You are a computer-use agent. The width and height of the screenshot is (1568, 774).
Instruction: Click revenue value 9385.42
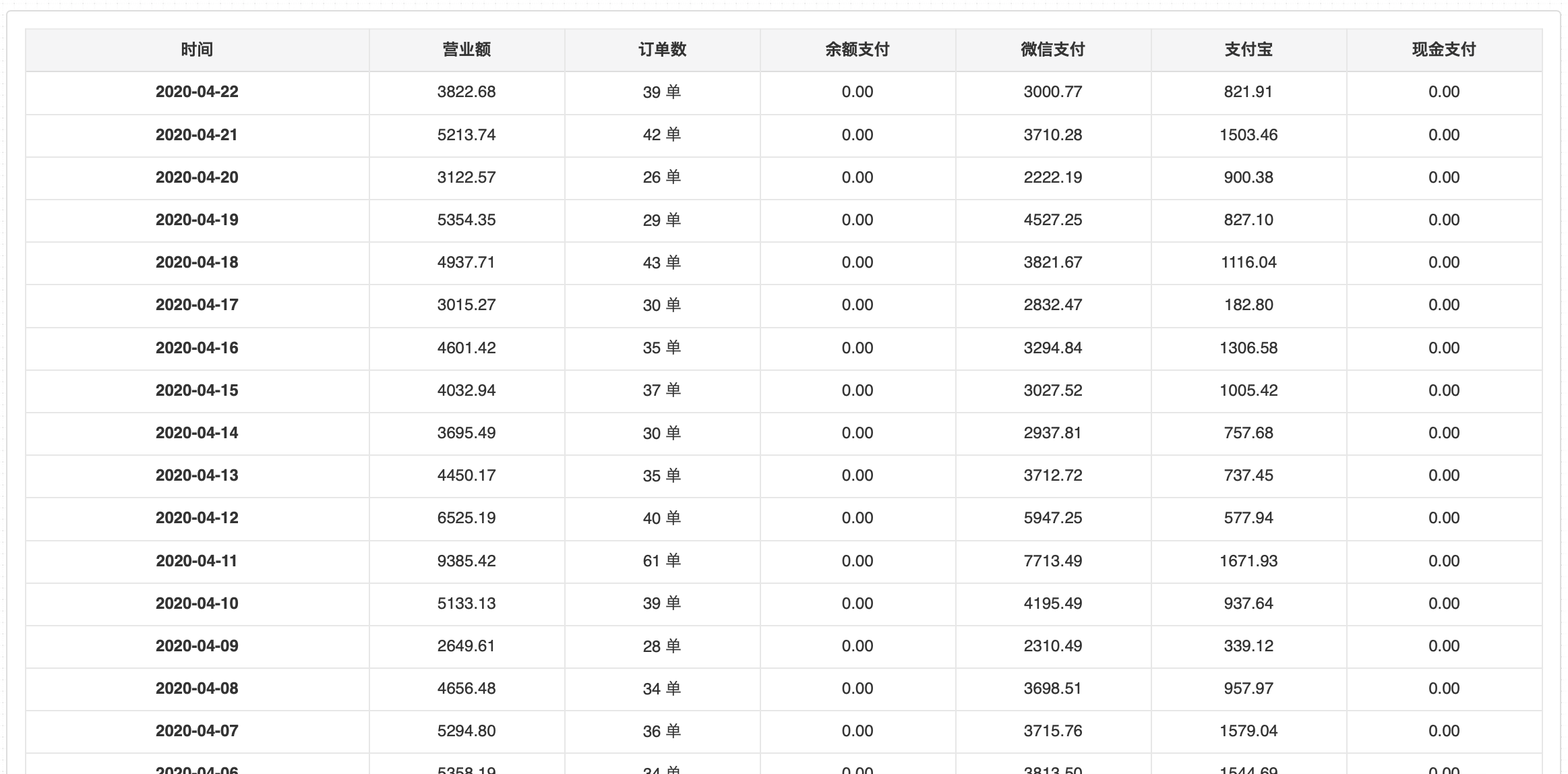point(466,561)
